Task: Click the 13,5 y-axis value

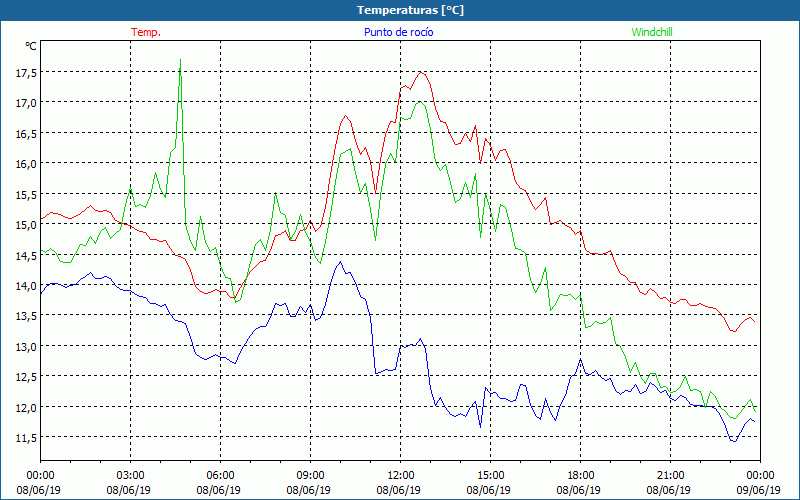Action: 26,316
